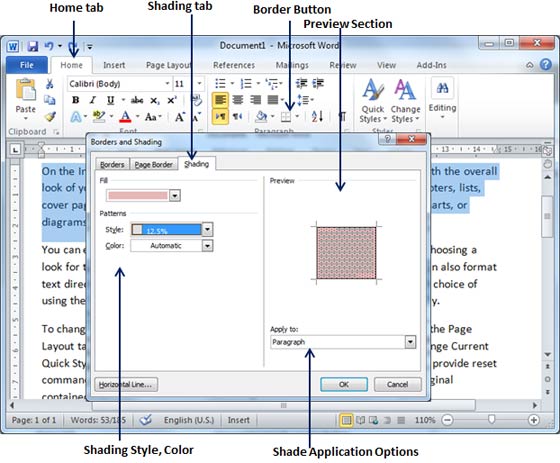Click the Save icon in Quick Access Toolbar
560x463 pixels.
pos(33,46)
